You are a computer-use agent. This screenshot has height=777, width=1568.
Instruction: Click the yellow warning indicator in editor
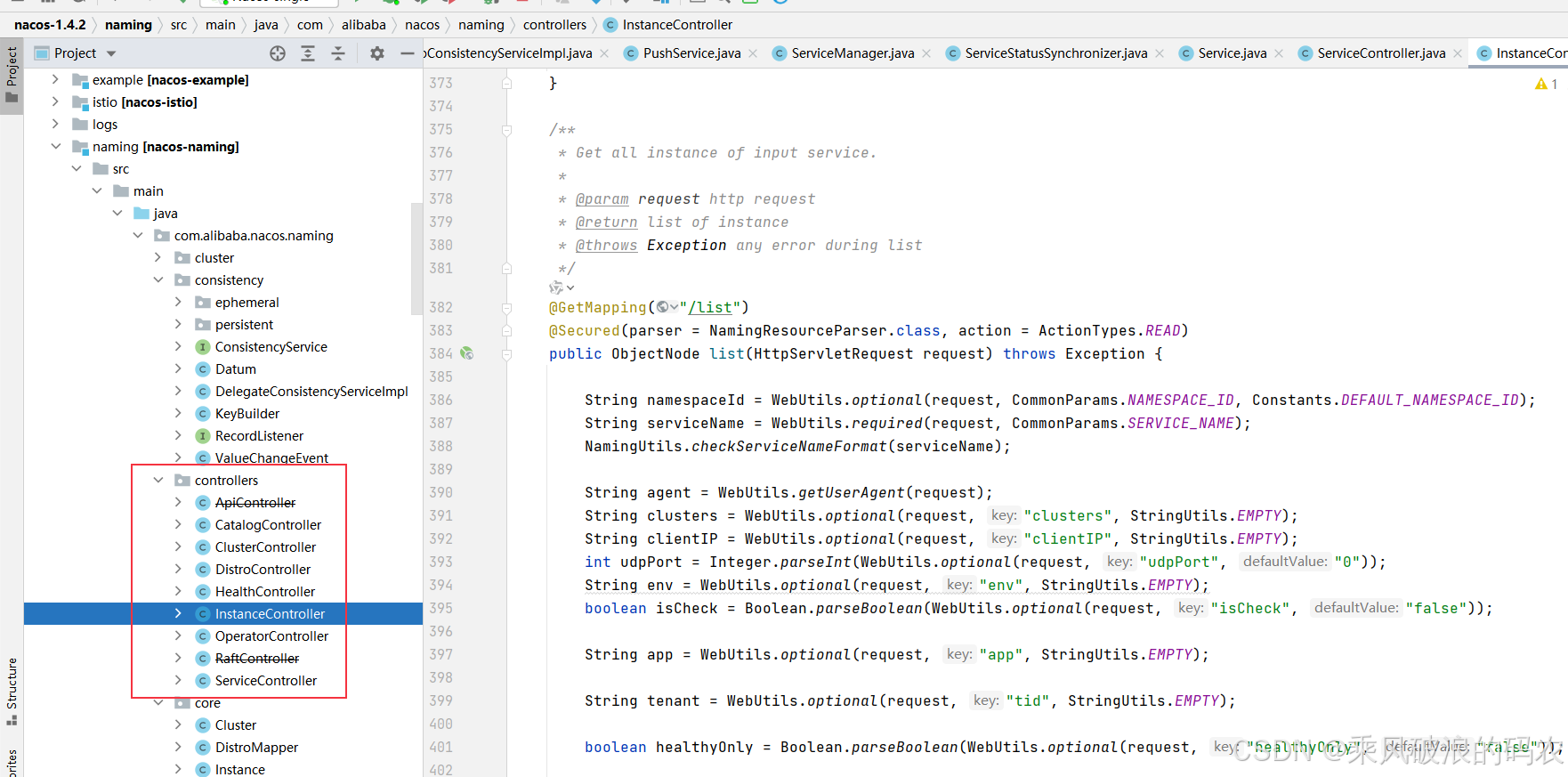[1541, 84]
